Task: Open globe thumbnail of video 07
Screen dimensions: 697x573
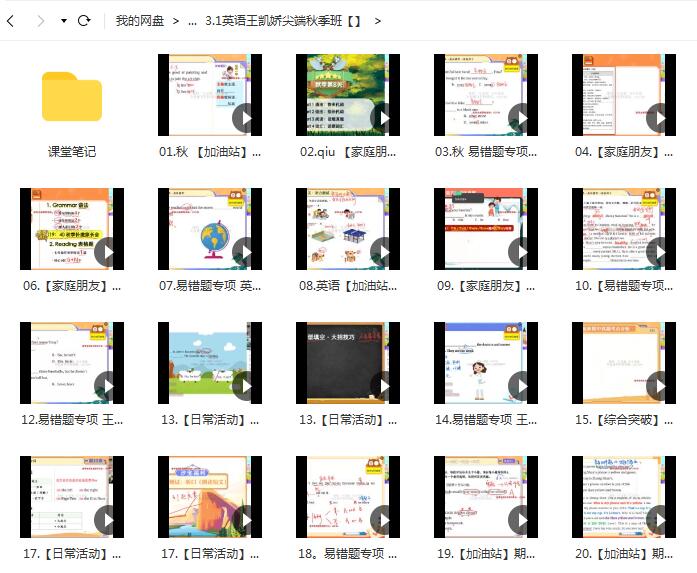Action: (210, 229)
